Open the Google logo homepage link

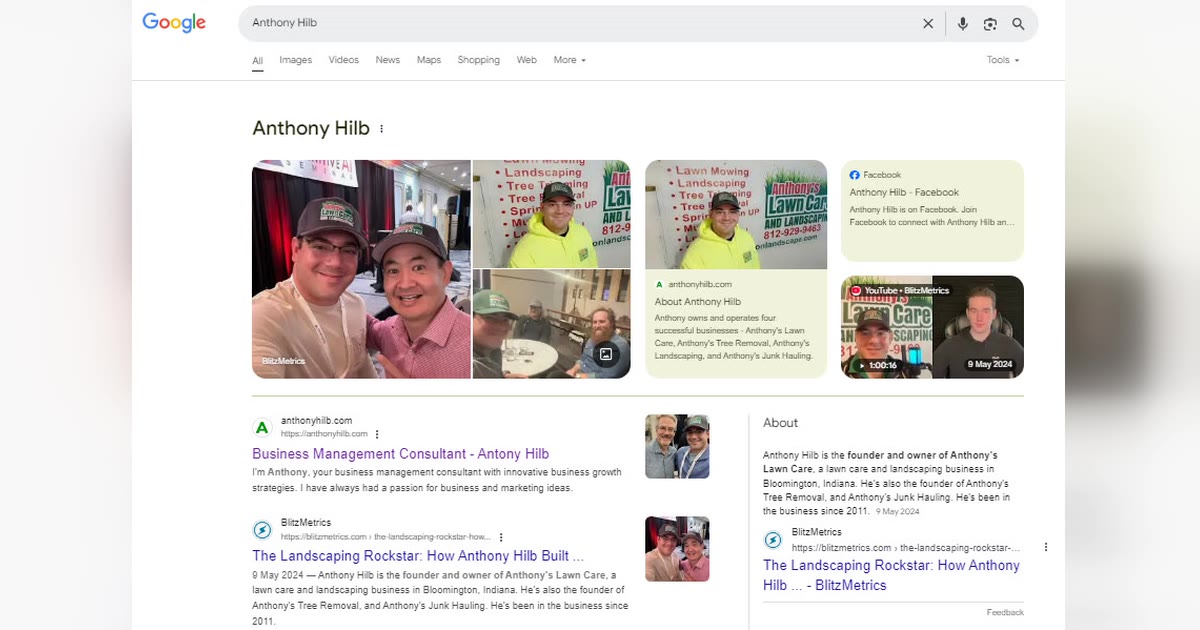[174, 22]
